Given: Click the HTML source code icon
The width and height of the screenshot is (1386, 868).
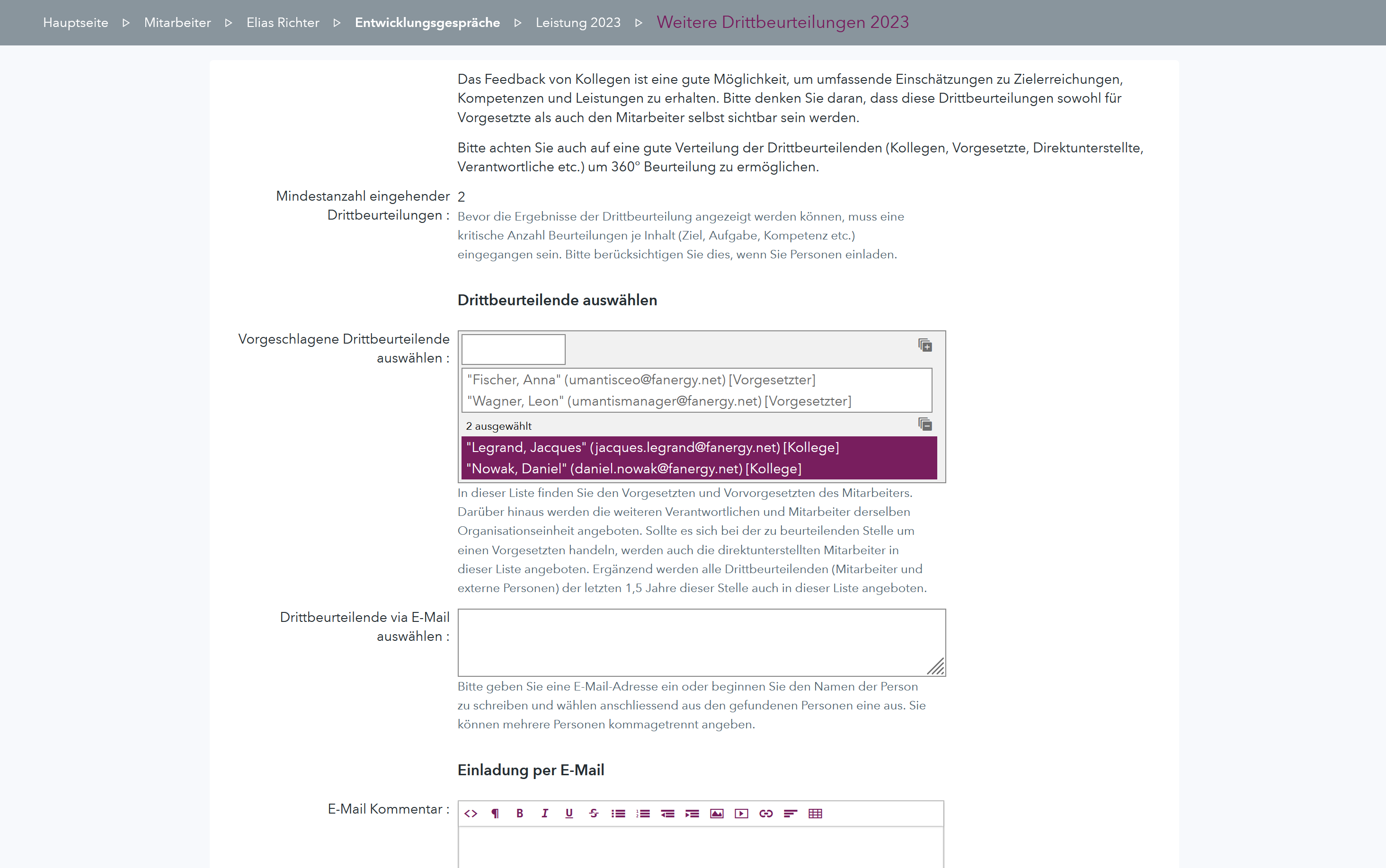Looking at the screenshot, I should point(471,814).
